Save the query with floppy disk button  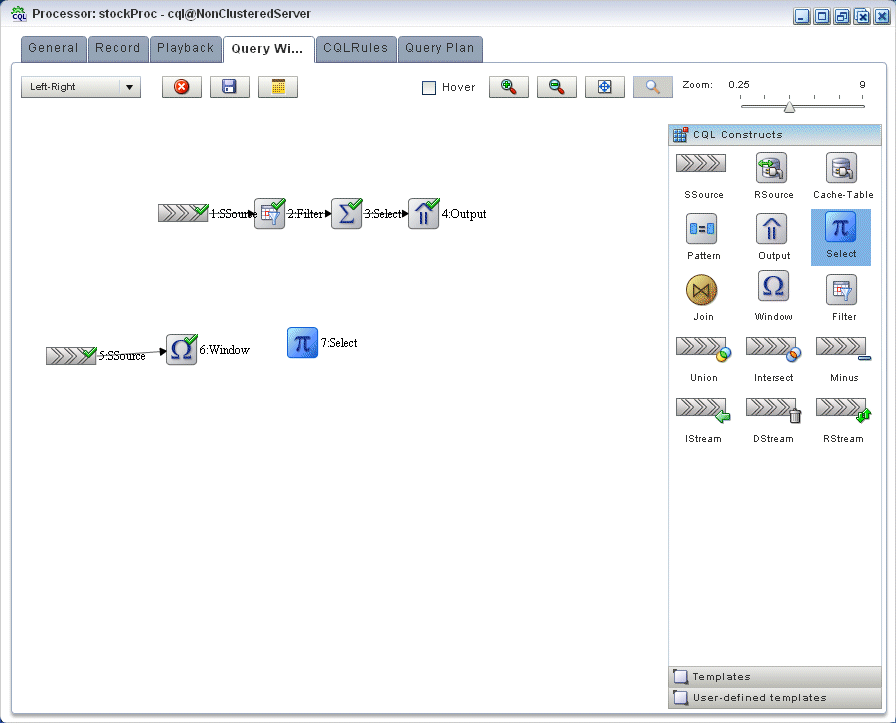coord(230,87)
